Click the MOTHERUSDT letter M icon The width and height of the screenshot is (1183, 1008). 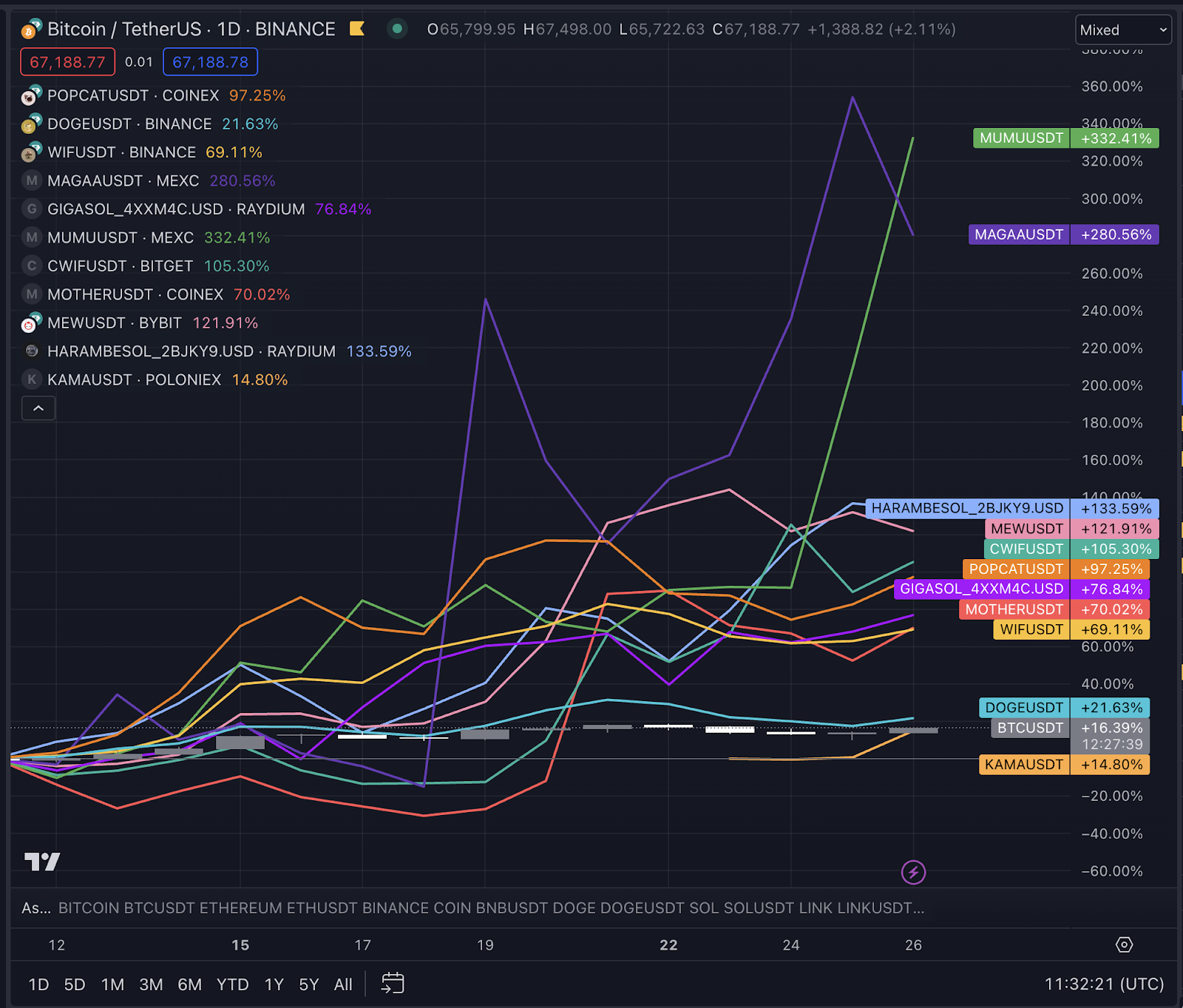pyautogui.click(x=32, y=294)
